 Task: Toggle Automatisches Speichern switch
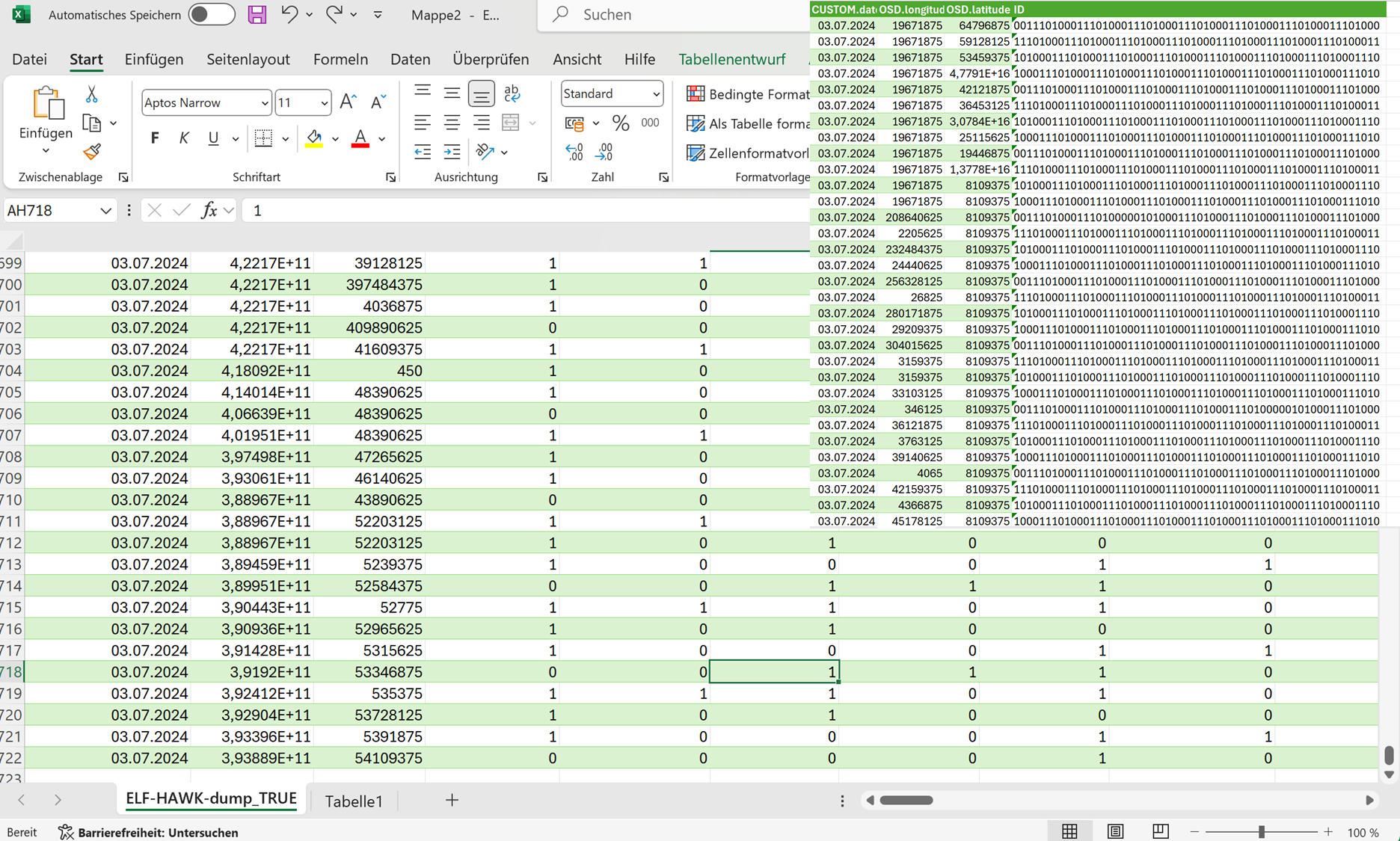tap(212, 14)
